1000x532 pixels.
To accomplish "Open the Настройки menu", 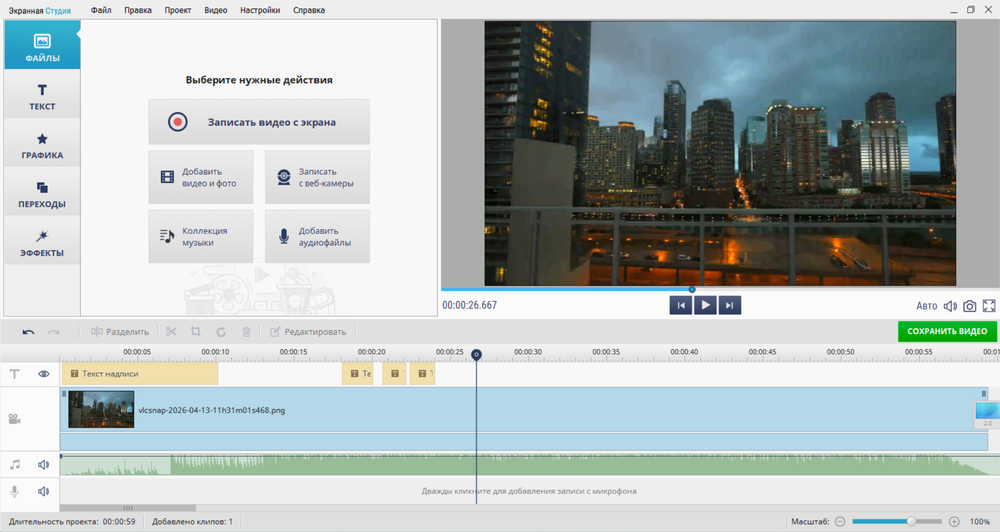I will (x=260, y=10).
